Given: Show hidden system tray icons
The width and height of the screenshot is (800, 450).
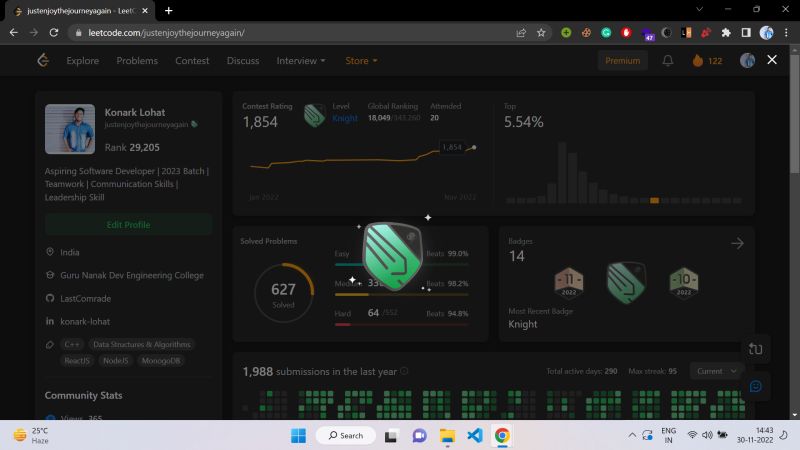Looking at the screenshot, I should coord(632,435).
